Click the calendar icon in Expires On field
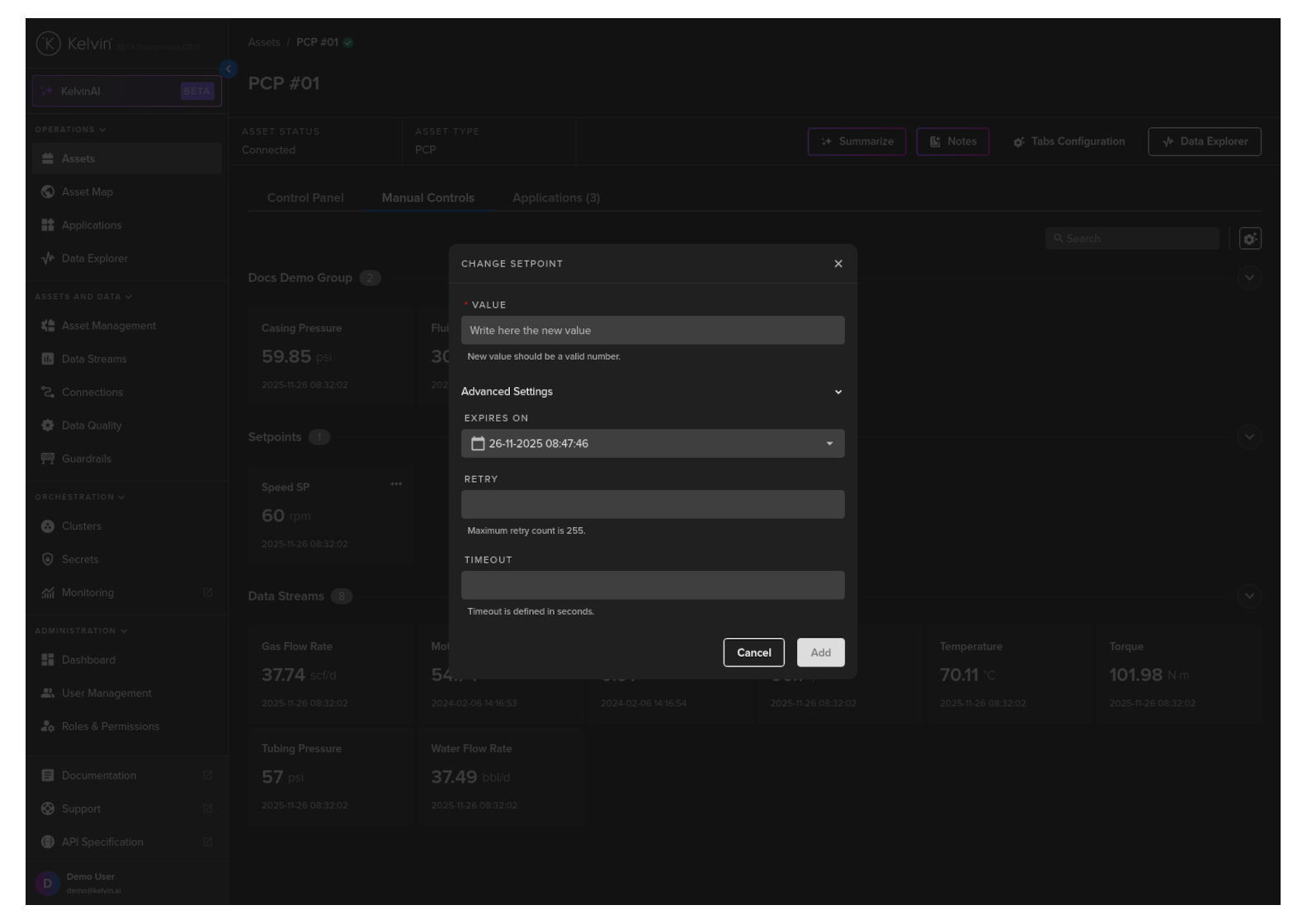This screenshot has height=924, width=1307. click(477, 444)
